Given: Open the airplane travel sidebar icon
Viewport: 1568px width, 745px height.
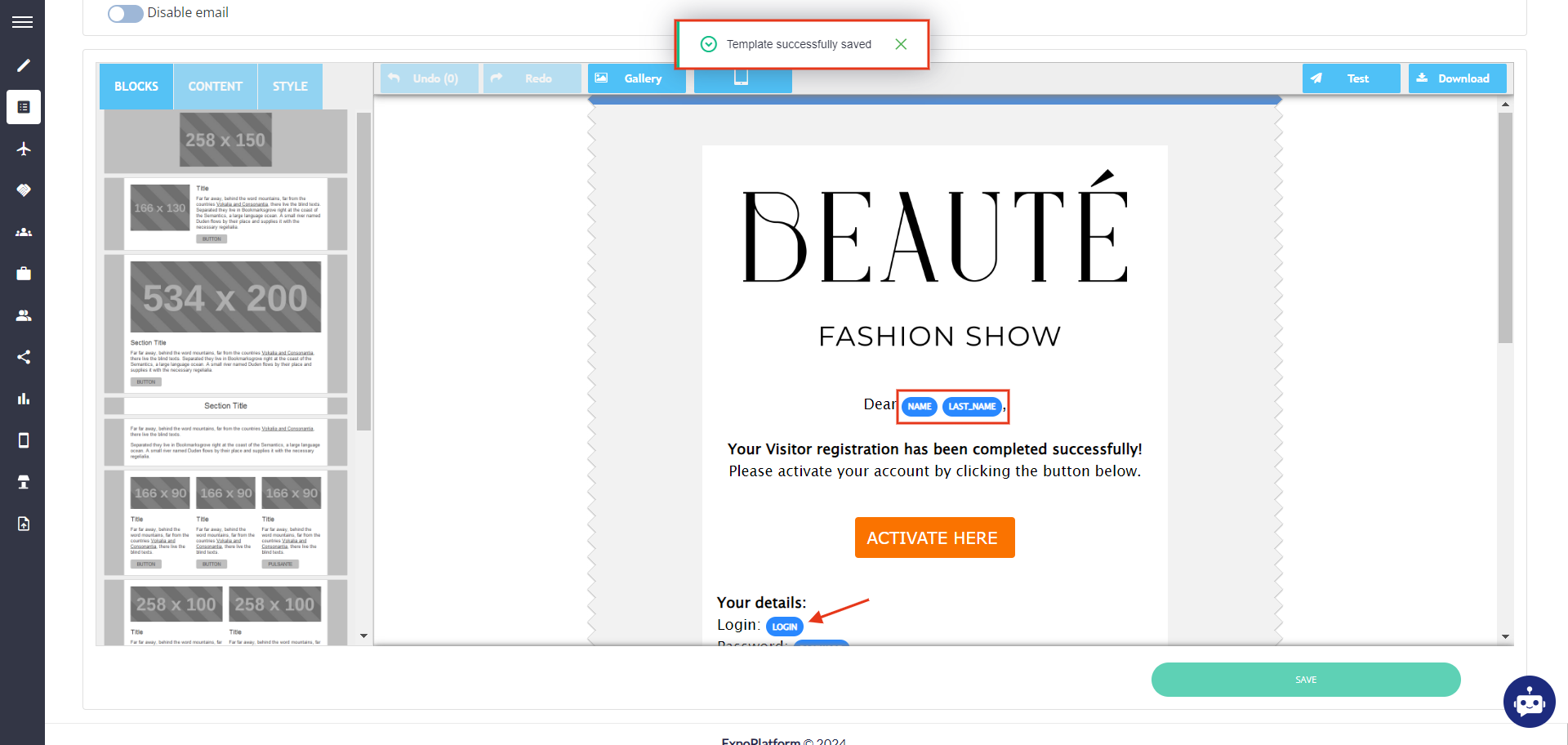Looking at the screenshot, I should click(24, 149).
